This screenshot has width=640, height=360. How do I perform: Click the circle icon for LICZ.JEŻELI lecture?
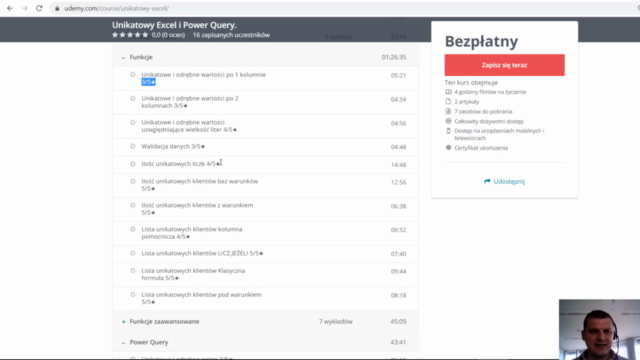(133, 253)
